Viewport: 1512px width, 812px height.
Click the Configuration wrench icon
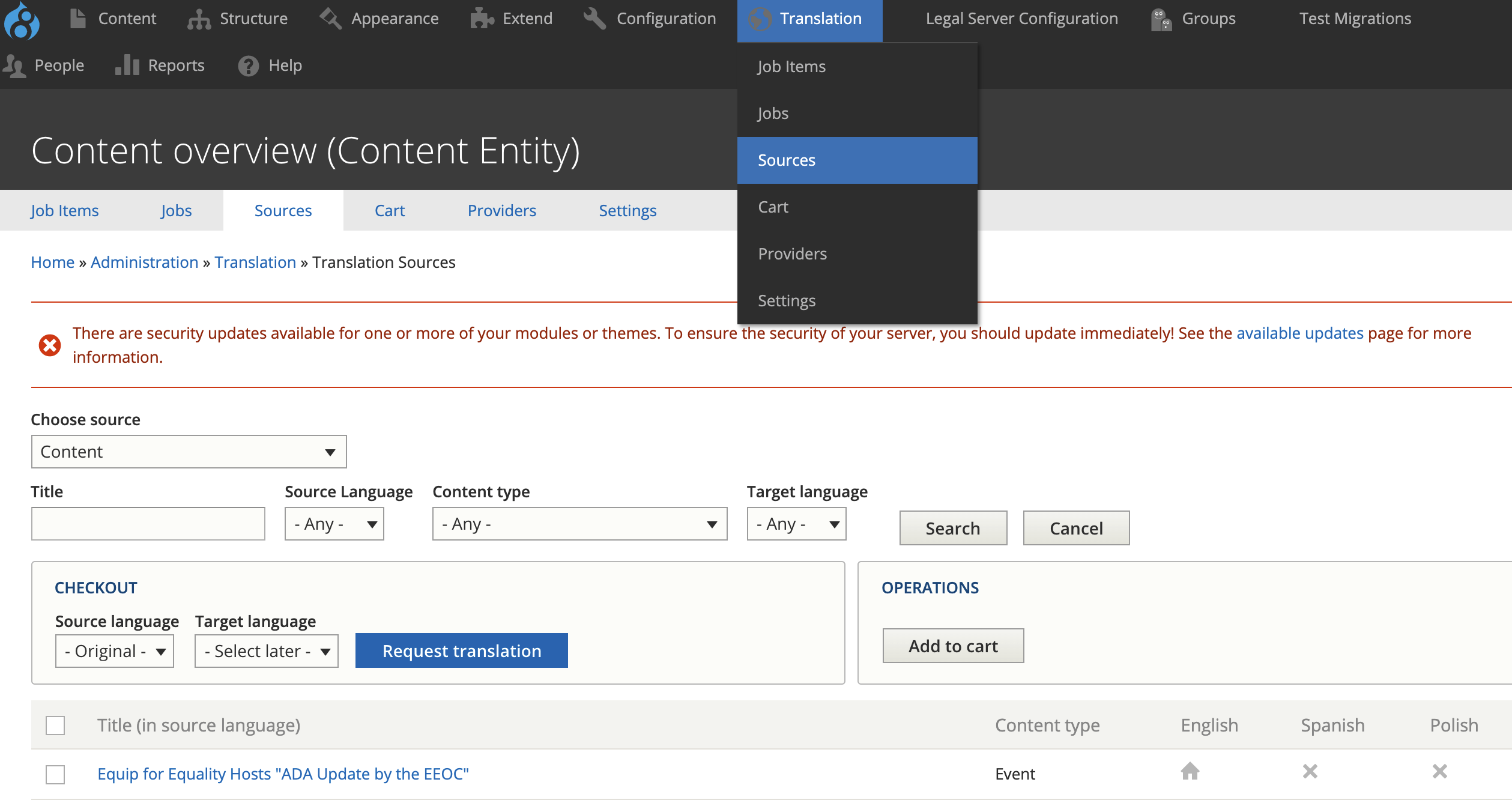(x=594, y=19)
